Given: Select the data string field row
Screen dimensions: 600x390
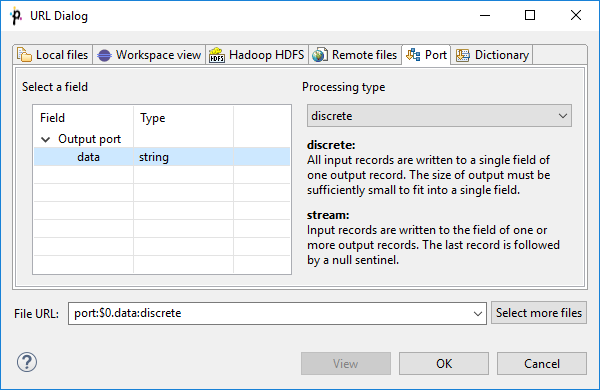Looking at the screenshot, I should pyautogui.click(x=162, y=157).
